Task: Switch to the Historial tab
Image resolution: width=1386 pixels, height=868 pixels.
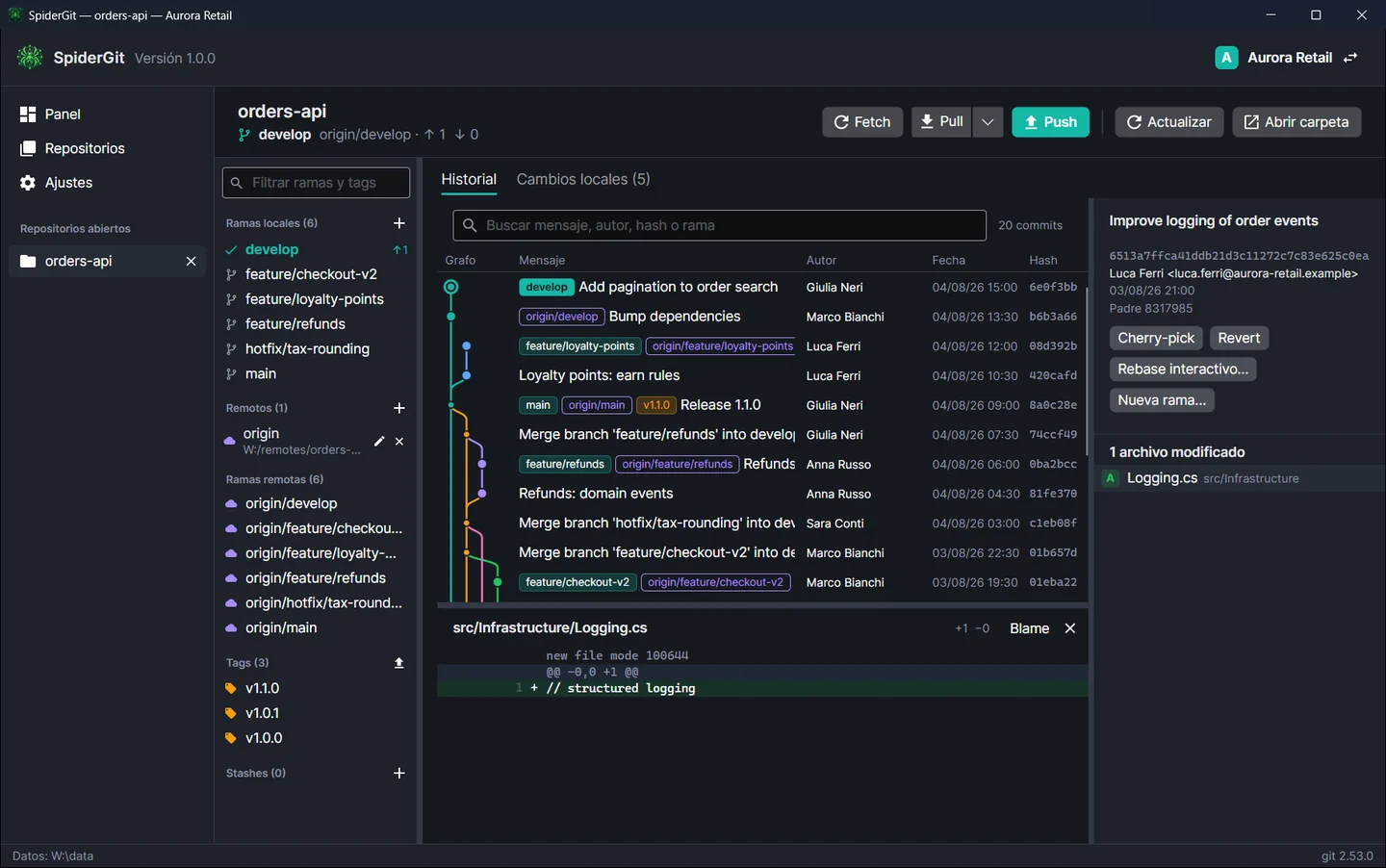Action: click(469, 180)
